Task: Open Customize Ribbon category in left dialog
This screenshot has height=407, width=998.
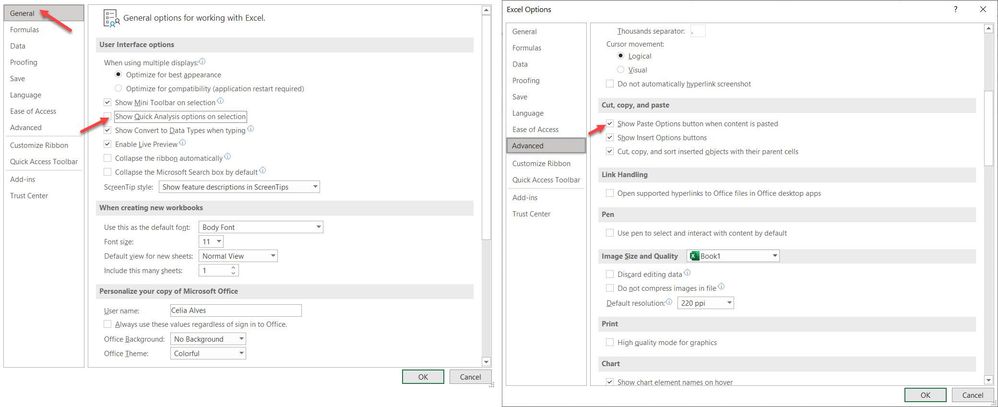Action: tap(43, 145)
